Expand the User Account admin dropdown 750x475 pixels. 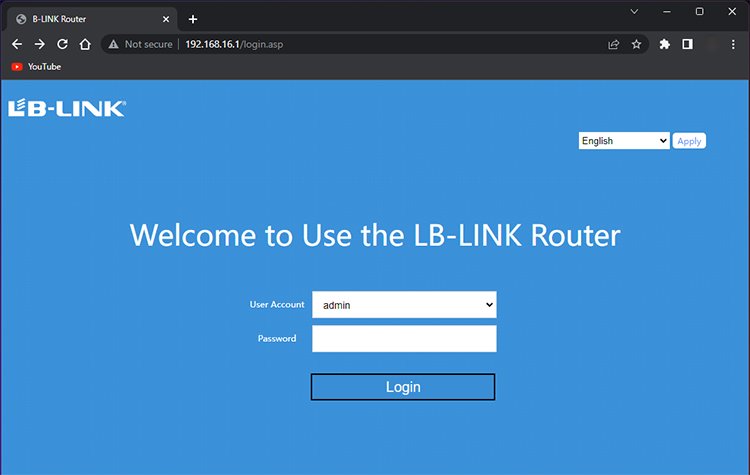coord(404,305)
